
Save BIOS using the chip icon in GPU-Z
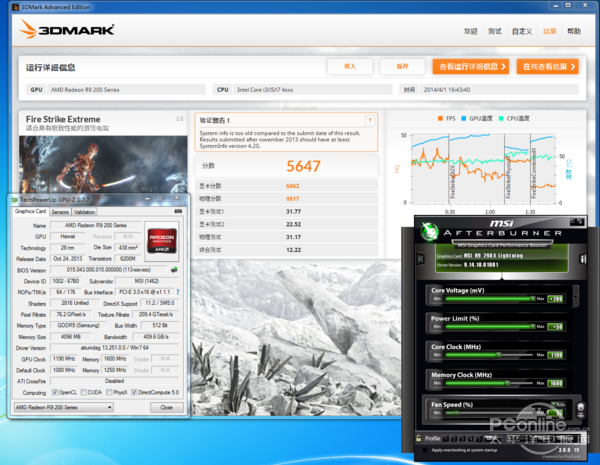pyautogui.click(x=174, y=270)
